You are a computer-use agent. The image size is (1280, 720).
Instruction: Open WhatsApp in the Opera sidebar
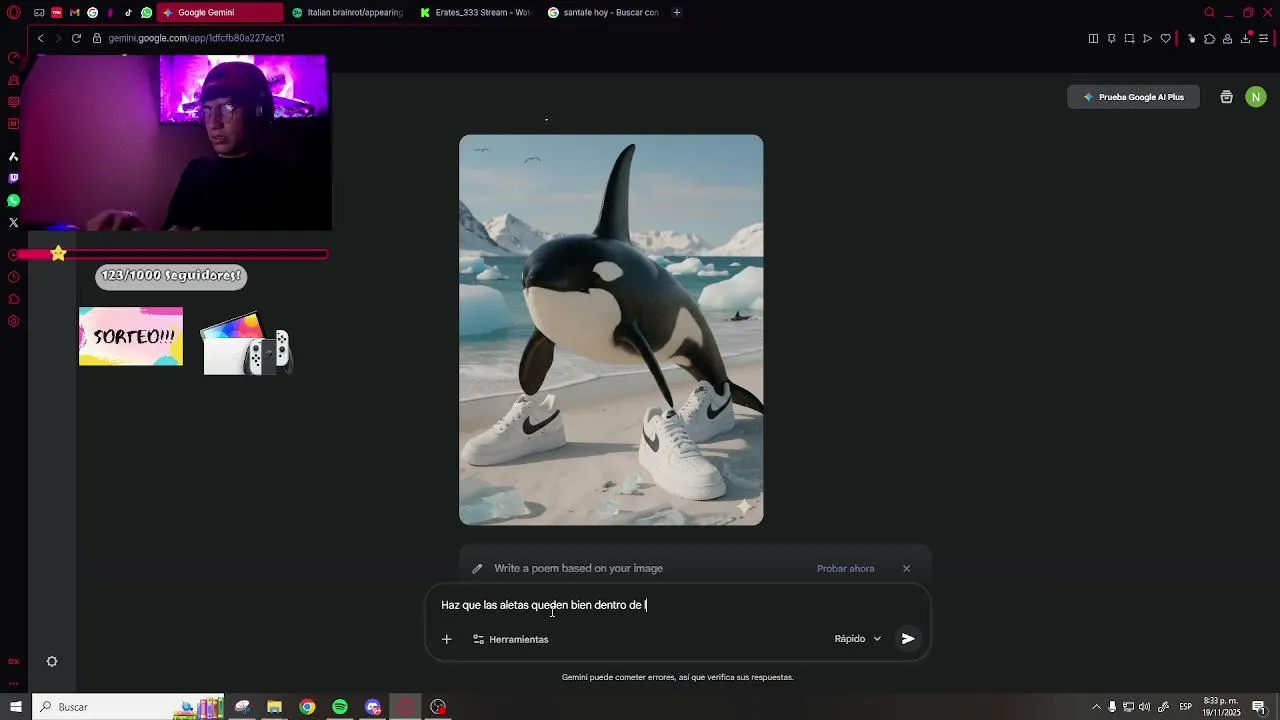pos(13,200)
